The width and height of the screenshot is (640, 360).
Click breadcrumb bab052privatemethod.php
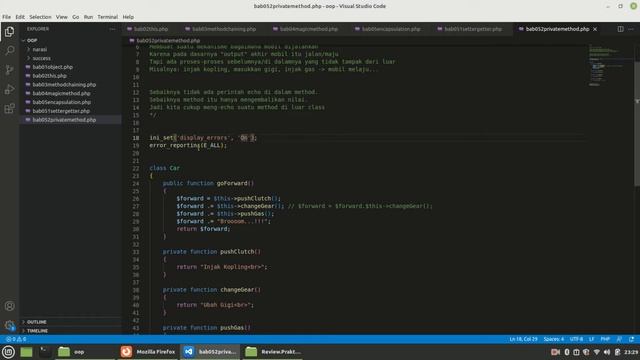pyautogui.click(x=168, y=40)
